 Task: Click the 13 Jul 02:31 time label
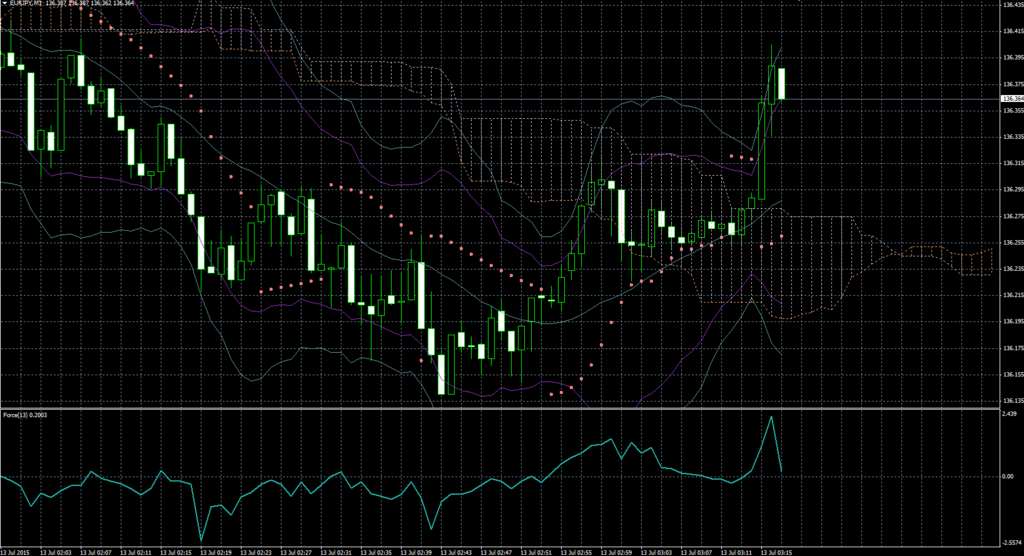click(x=336, y=552)
